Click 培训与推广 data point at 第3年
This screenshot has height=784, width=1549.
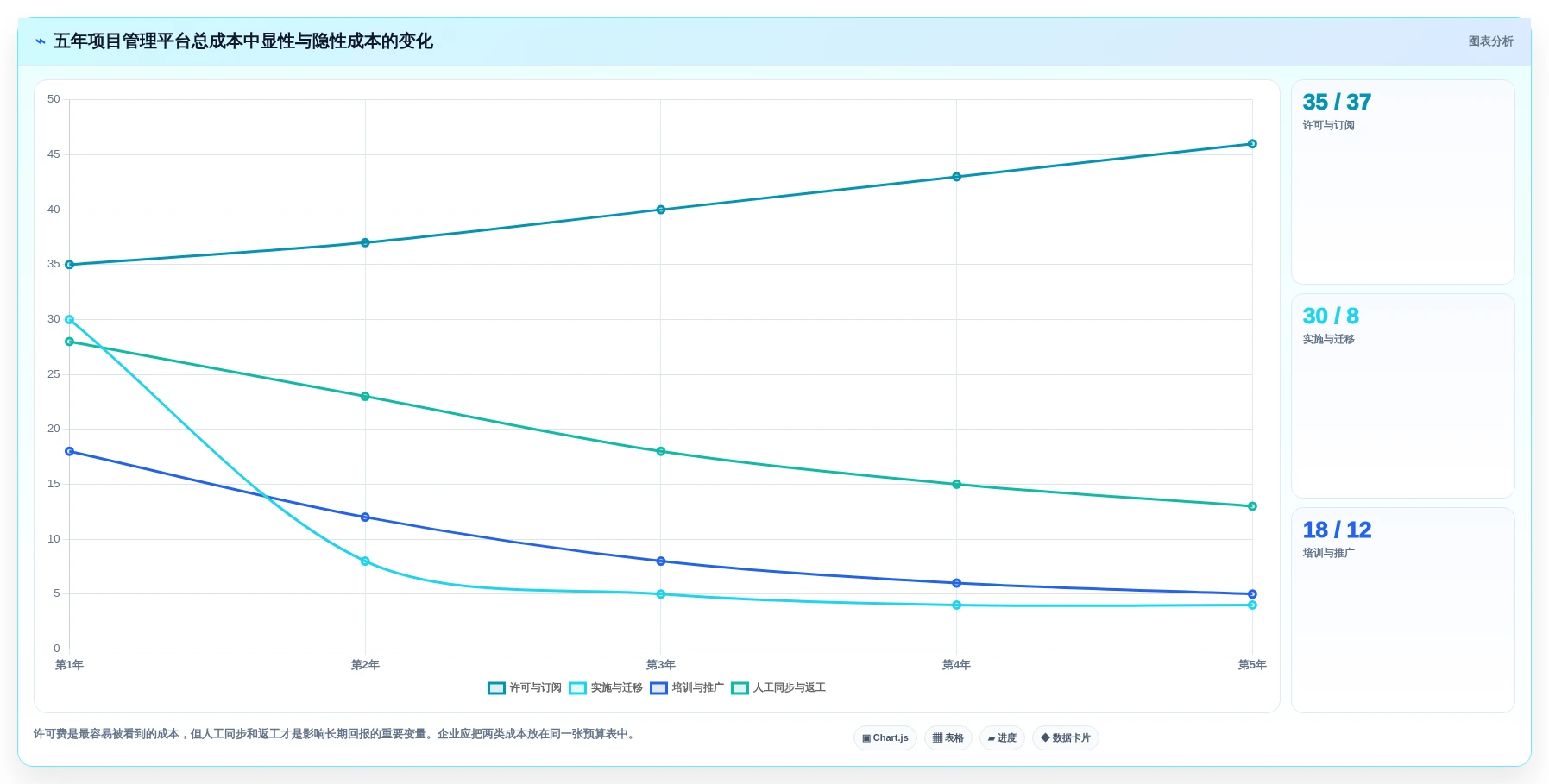(661, 561)
